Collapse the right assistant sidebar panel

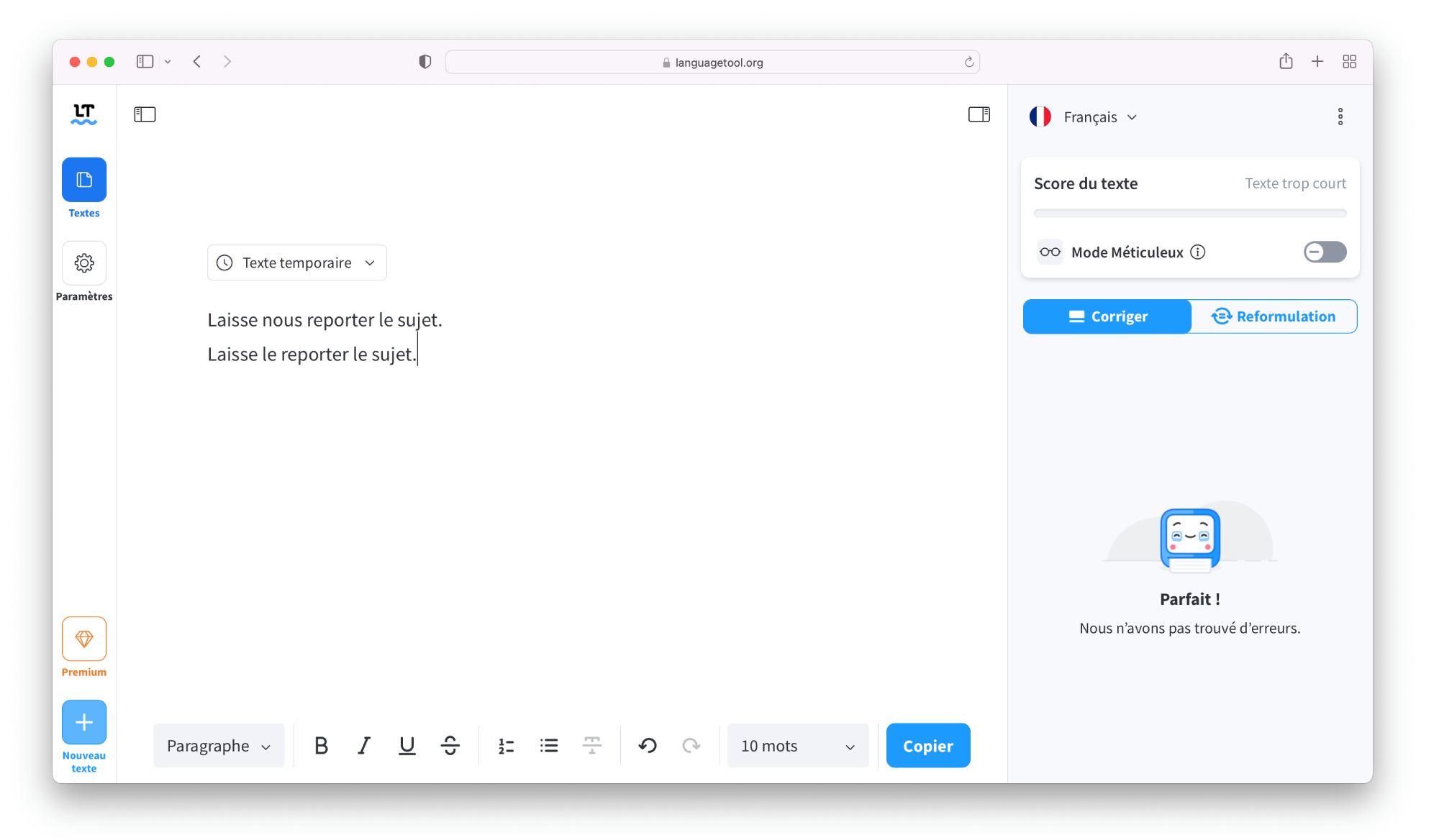pyautogui.click(x=979, y=114)
